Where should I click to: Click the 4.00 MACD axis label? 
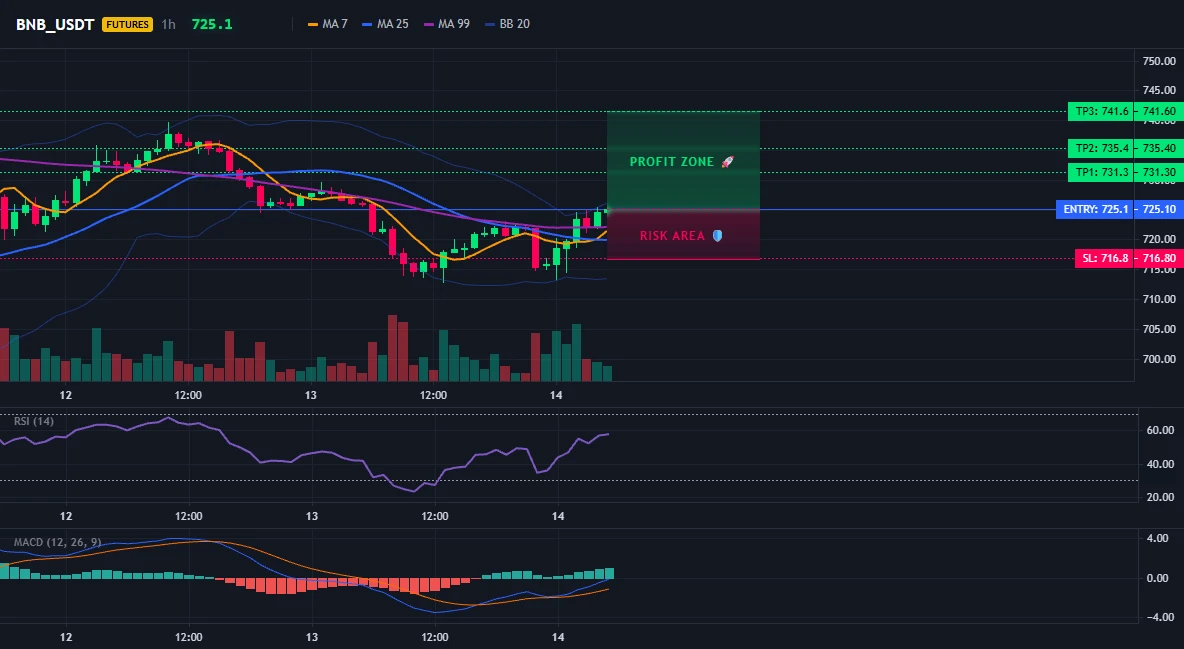coord(1158,539)
